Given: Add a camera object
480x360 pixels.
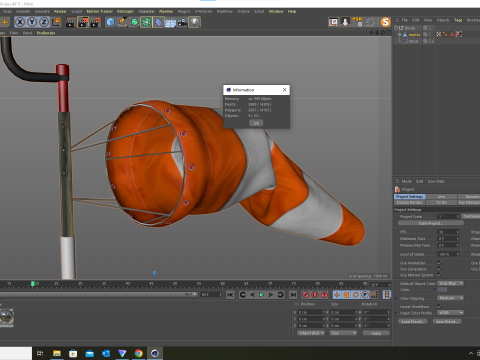Looking at the screenshot, I should [182, 22].
